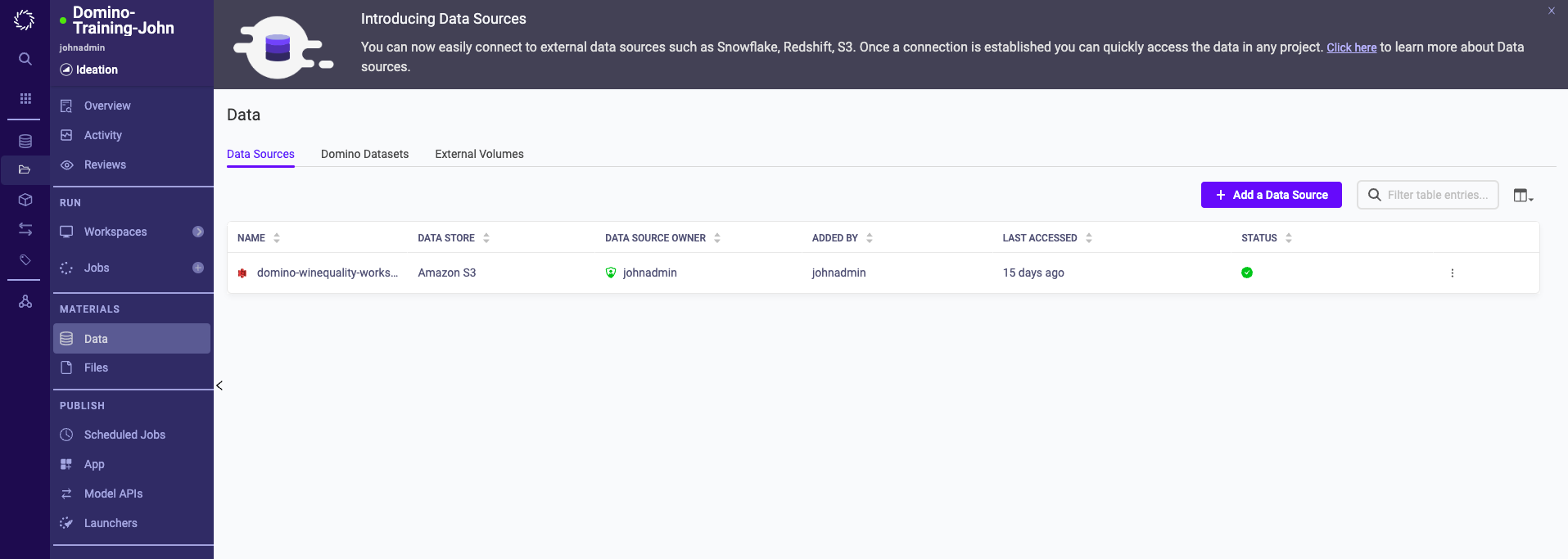Image resolution: width=1568 pixels, height=559 pixels.
Task: Open the search icon in left rail
Action: point(25,59)
